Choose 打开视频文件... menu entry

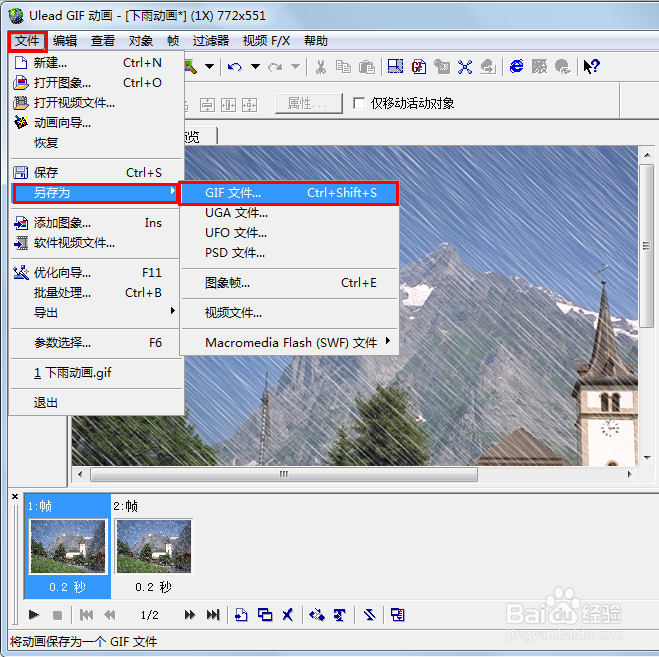pyautogui.click(x=96, y=103)
